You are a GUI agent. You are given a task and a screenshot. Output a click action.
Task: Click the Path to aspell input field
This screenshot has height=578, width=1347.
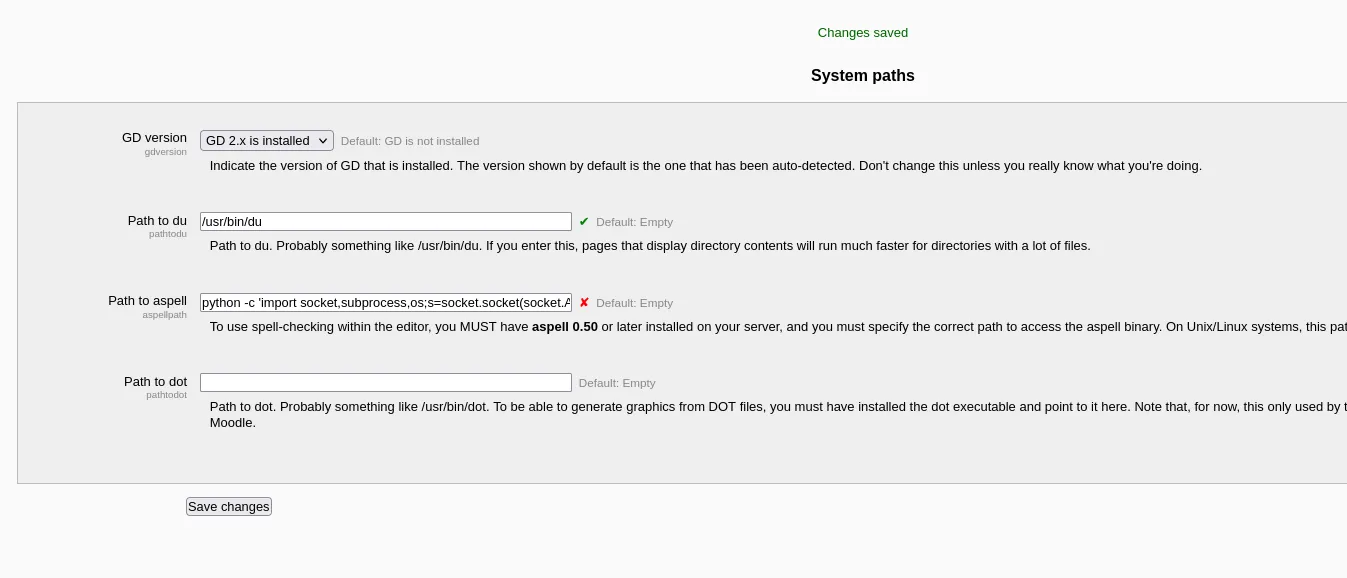(x=385, y=303)
